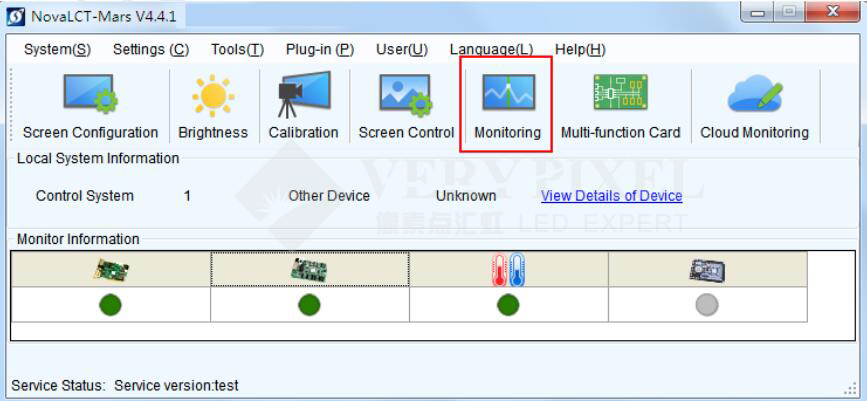Viewport: 867px width, 401px height.
Task: Open the Tools(T) menu
Action: pos(237,50)
